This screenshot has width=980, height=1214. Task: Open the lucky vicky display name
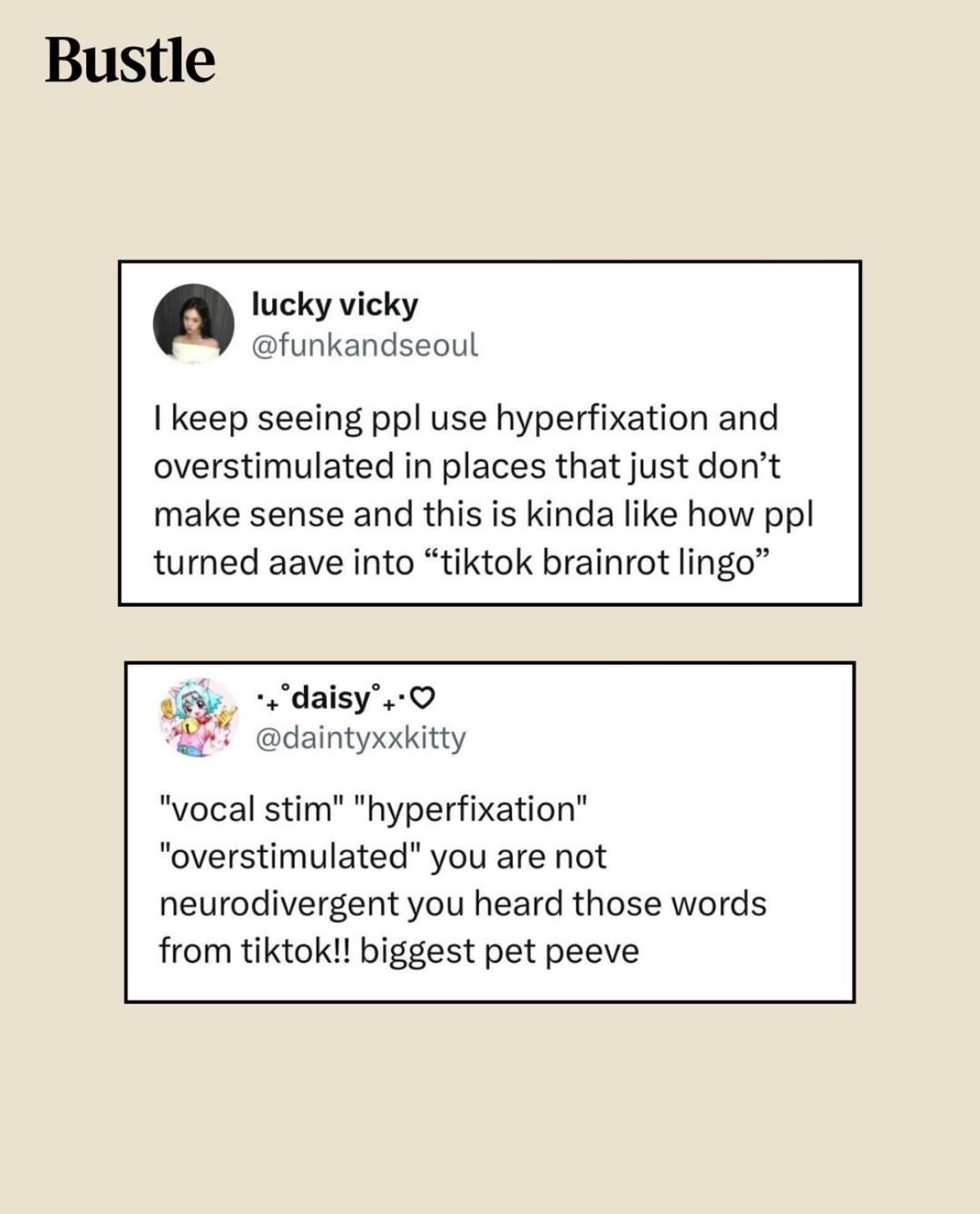coord(334,305)
